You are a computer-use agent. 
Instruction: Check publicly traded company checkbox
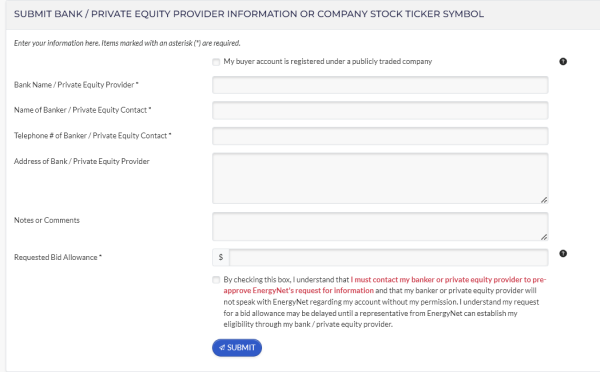(x=216, y=62)
